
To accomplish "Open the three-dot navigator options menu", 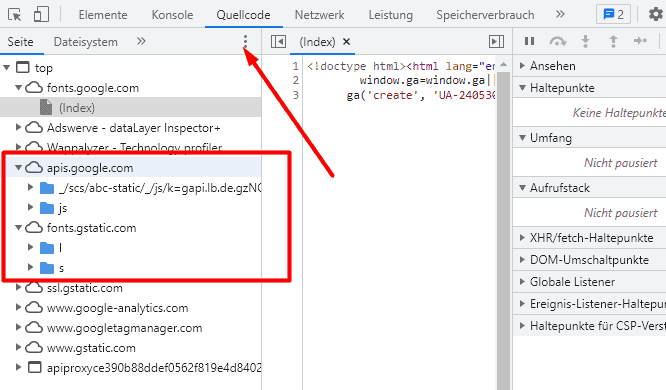I will tap(245, 41).
